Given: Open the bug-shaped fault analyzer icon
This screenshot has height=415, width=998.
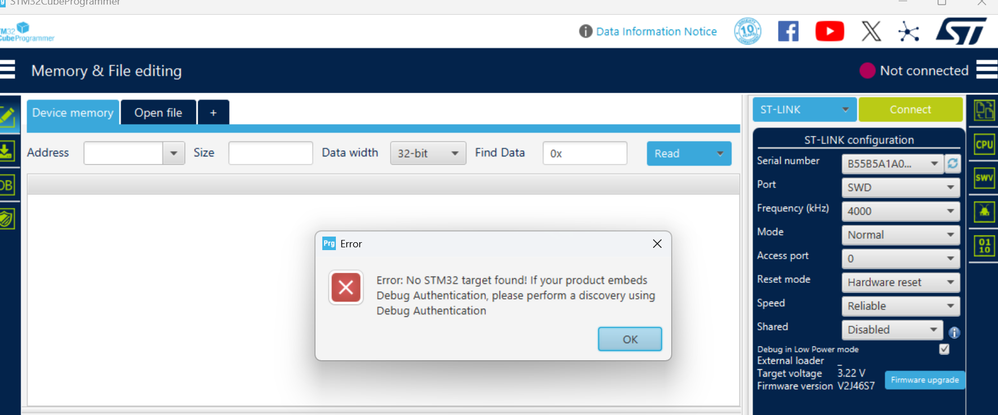Looking at the screenshot, I should tap(983, 212).
